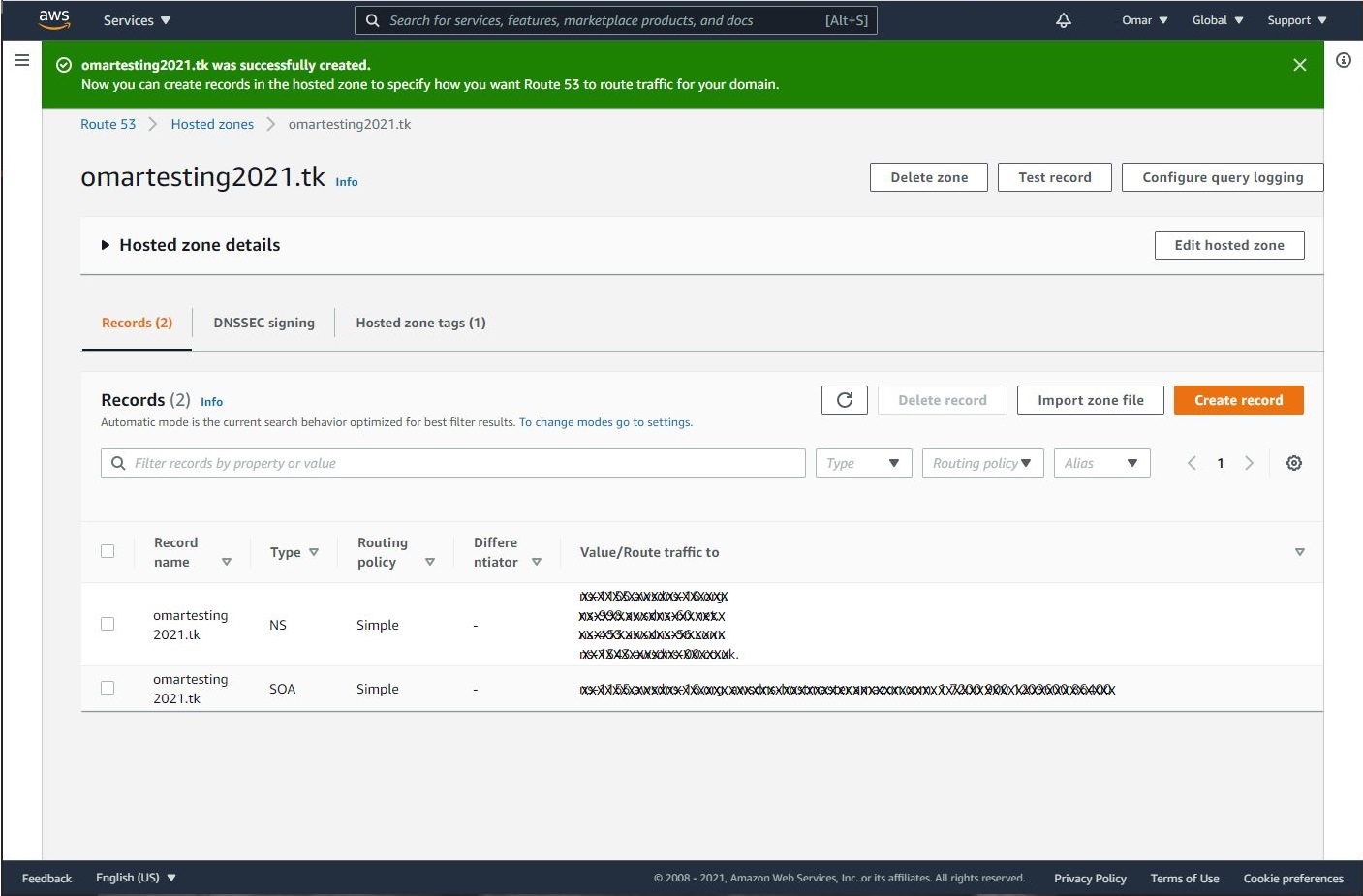
Task: Click the disabled Delete record button
Action: [x=943, y=400]
